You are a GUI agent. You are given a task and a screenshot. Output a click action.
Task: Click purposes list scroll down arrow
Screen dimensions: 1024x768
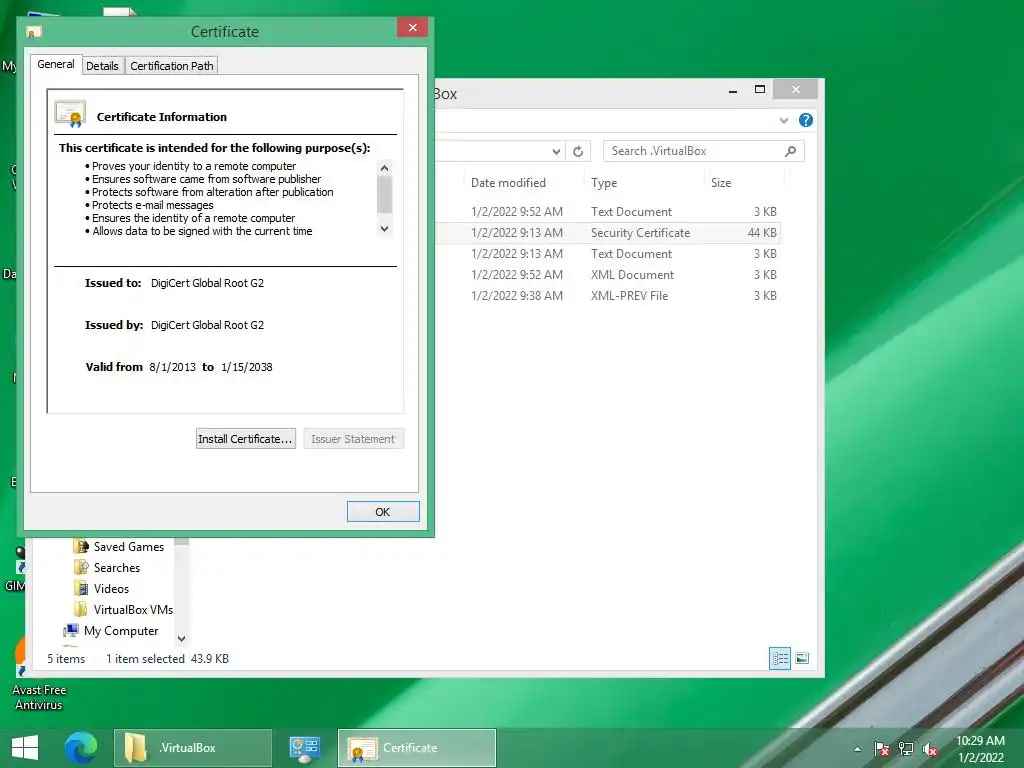pos(385,229)
